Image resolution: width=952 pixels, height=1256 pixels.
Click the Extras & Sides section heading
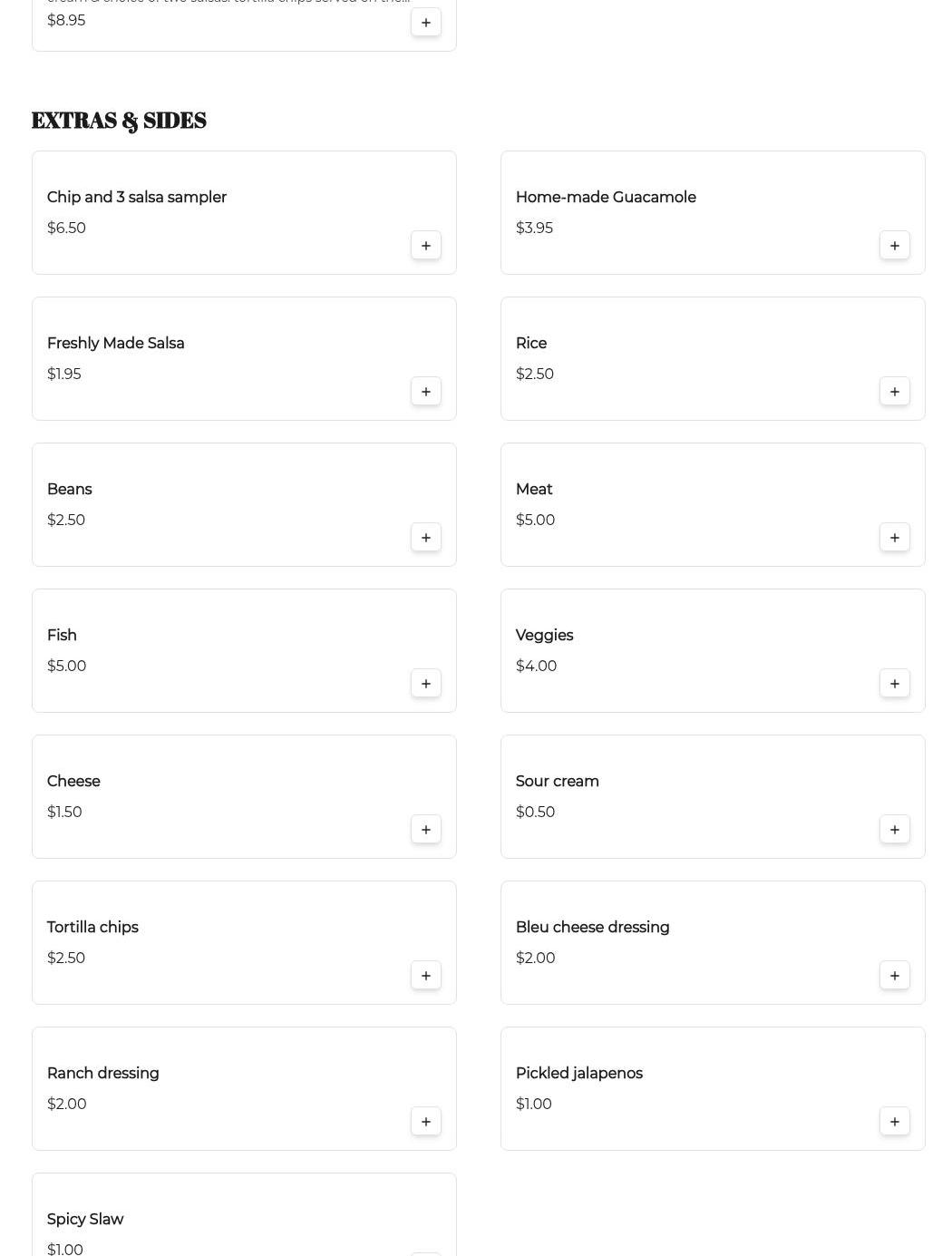click(x=119, y=121)
